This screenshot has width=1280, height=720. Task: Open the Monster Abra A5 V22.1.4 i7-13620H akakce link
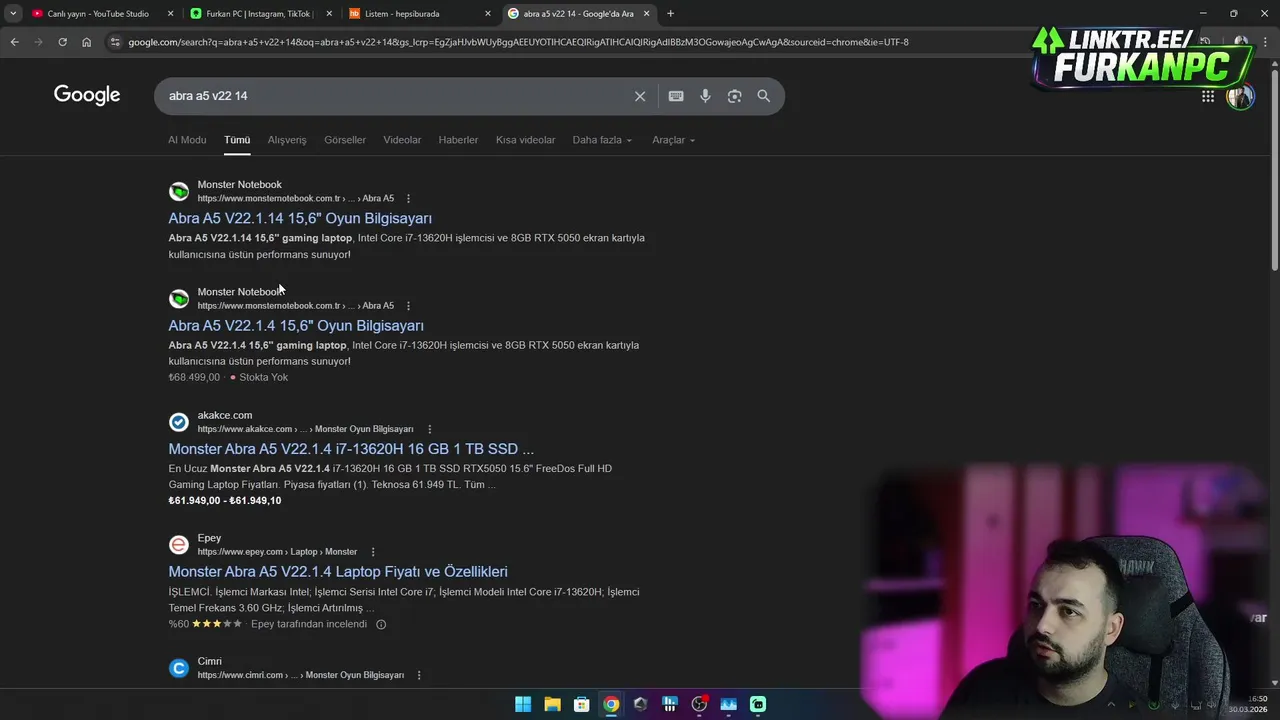[x=351, y=449]
